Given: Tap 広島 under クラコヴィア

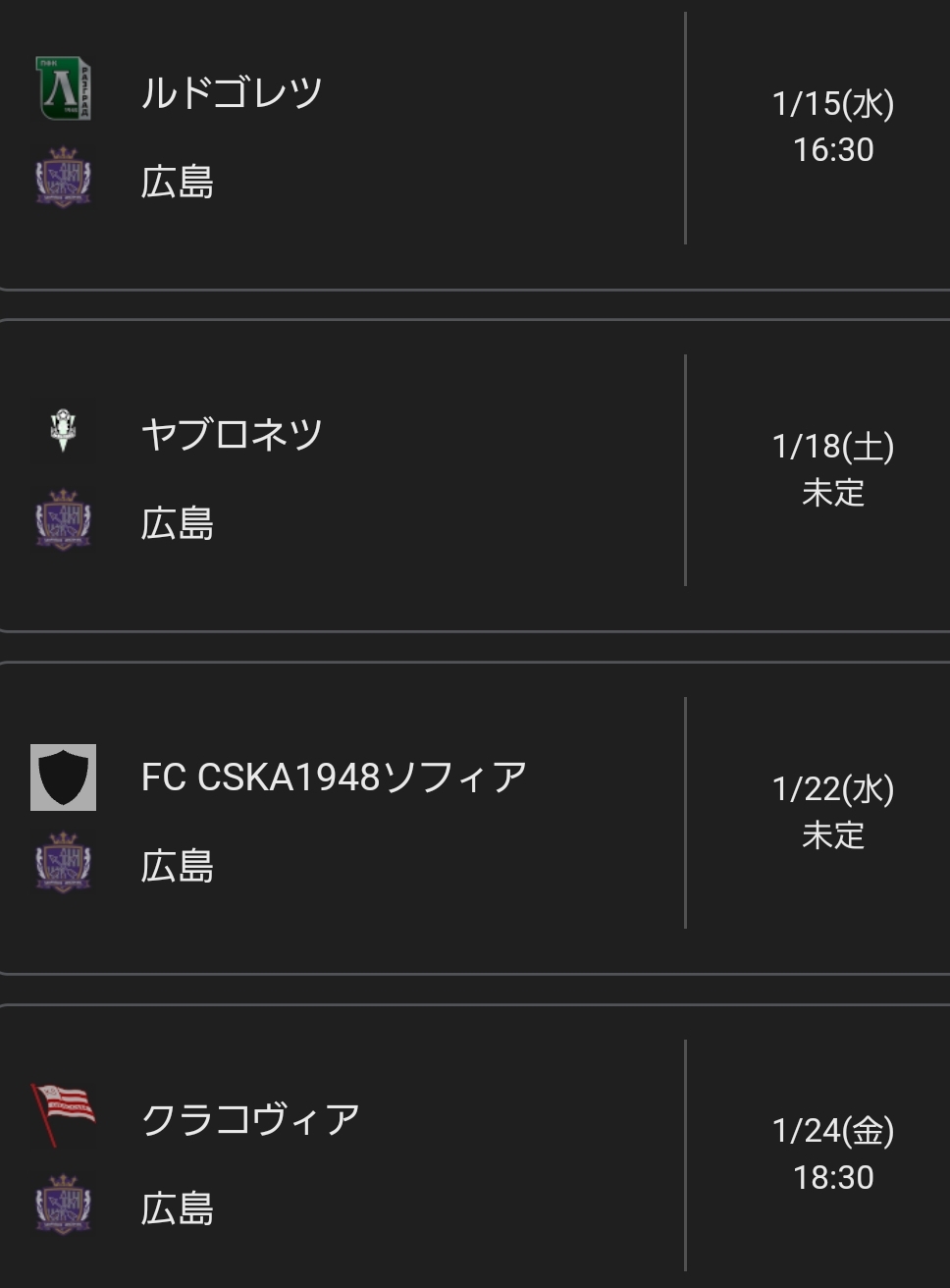Looking at the screenshot, I should tap(177, 1207).
